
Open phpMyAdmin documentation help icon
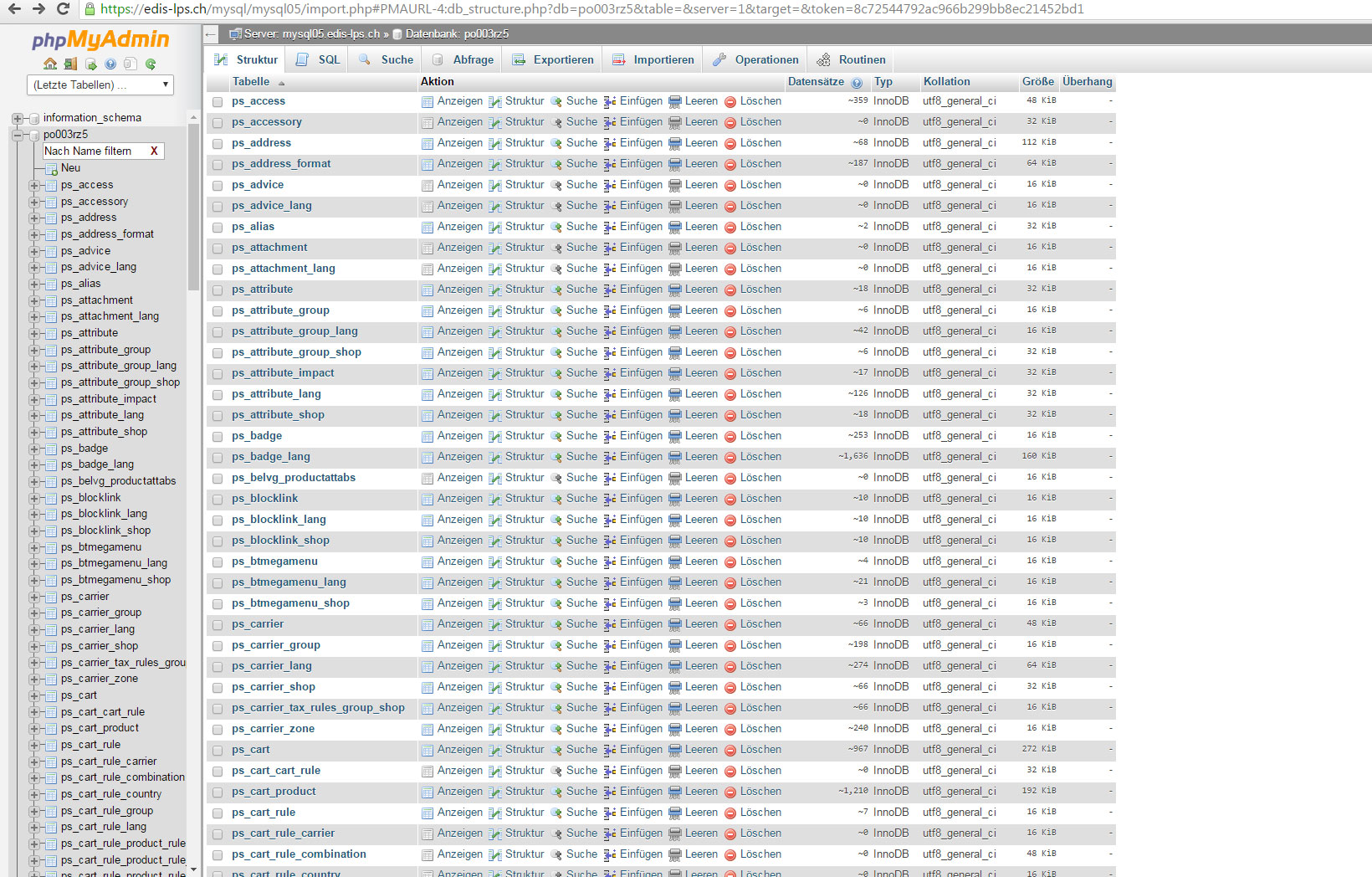[x=110, y=64]
